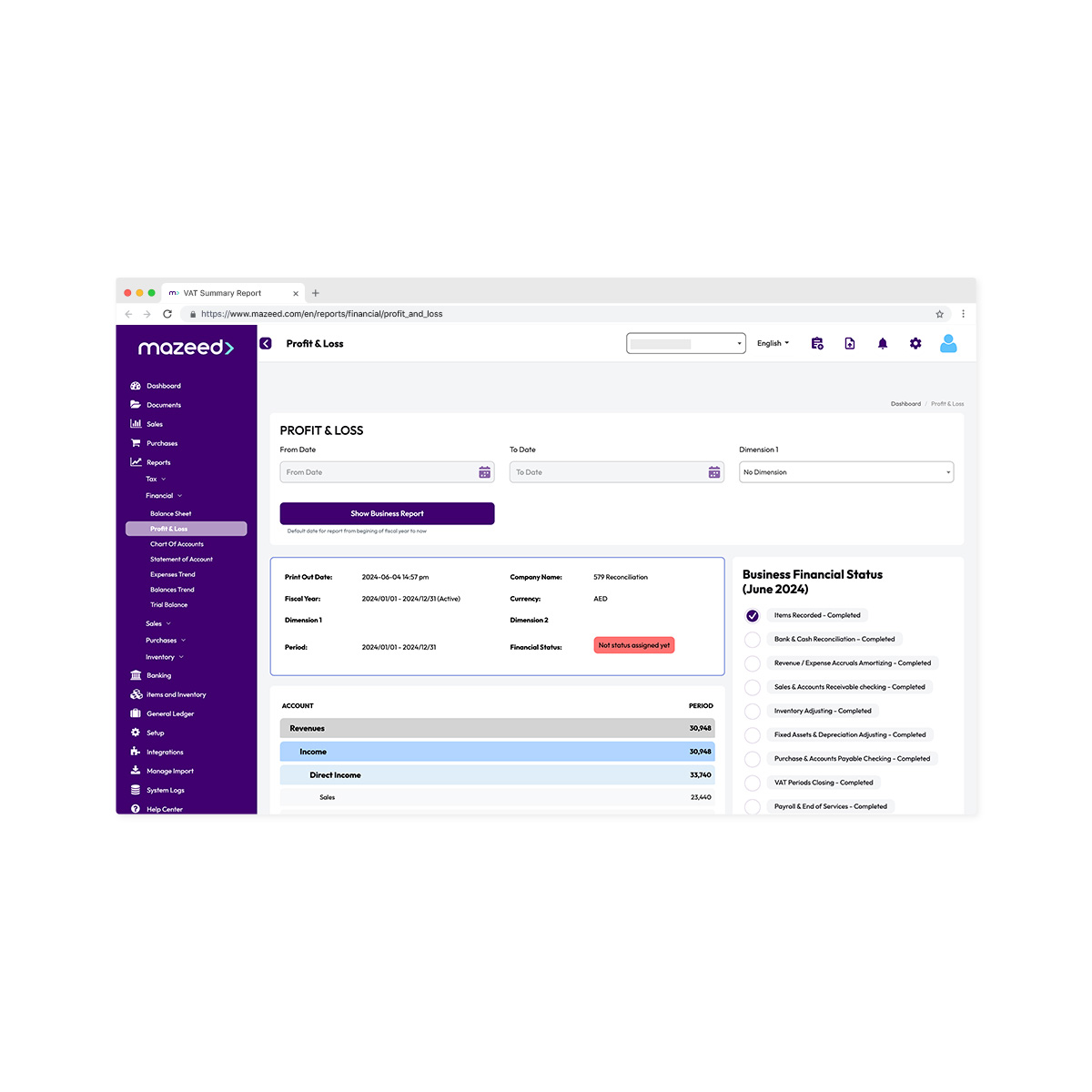Open the Dimension 1 No Dimension dropdown
1092x1092 pixels.
tap(846, 472)
